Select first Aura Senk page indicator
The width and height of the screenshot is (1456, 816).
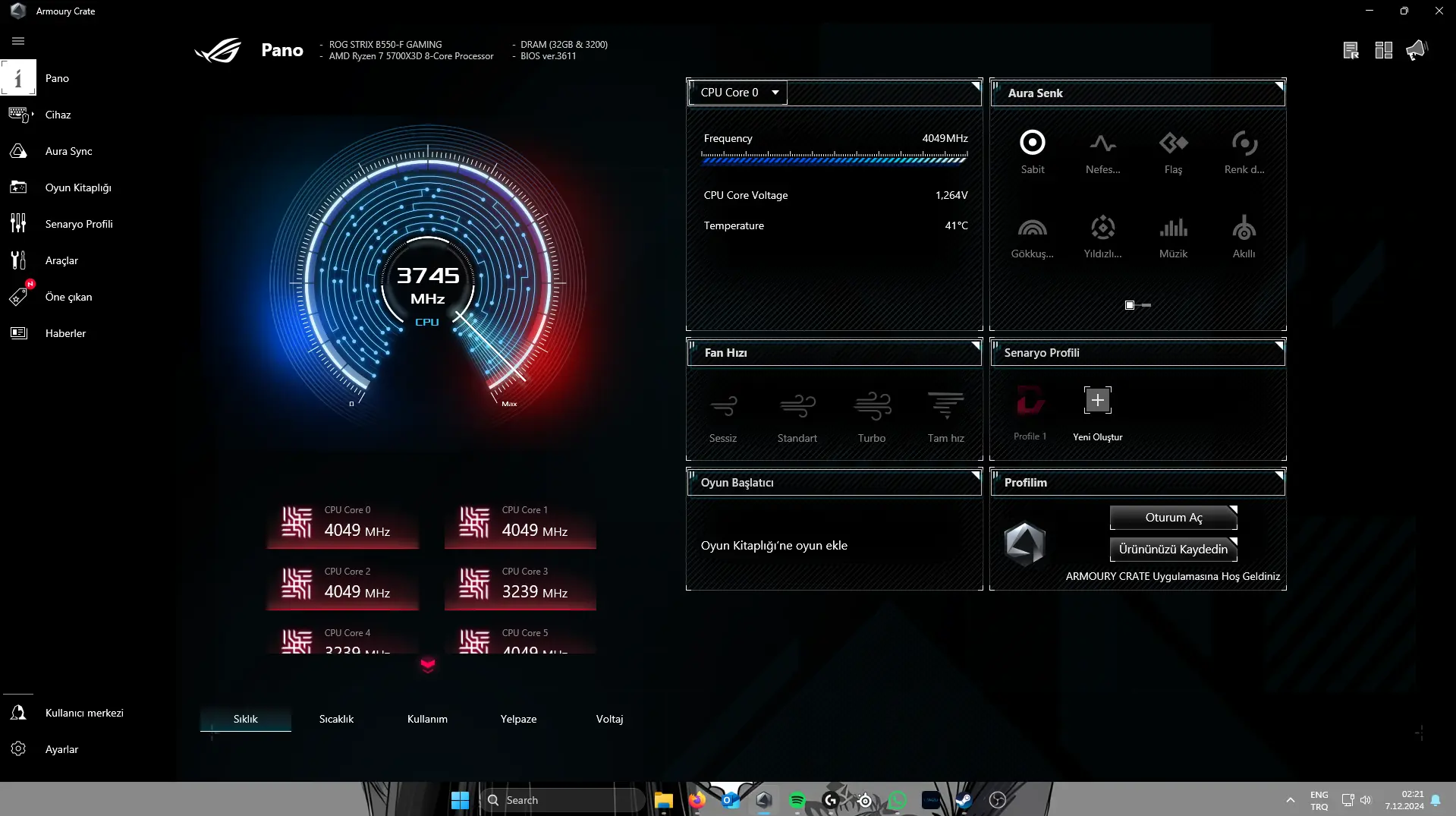1130,305
